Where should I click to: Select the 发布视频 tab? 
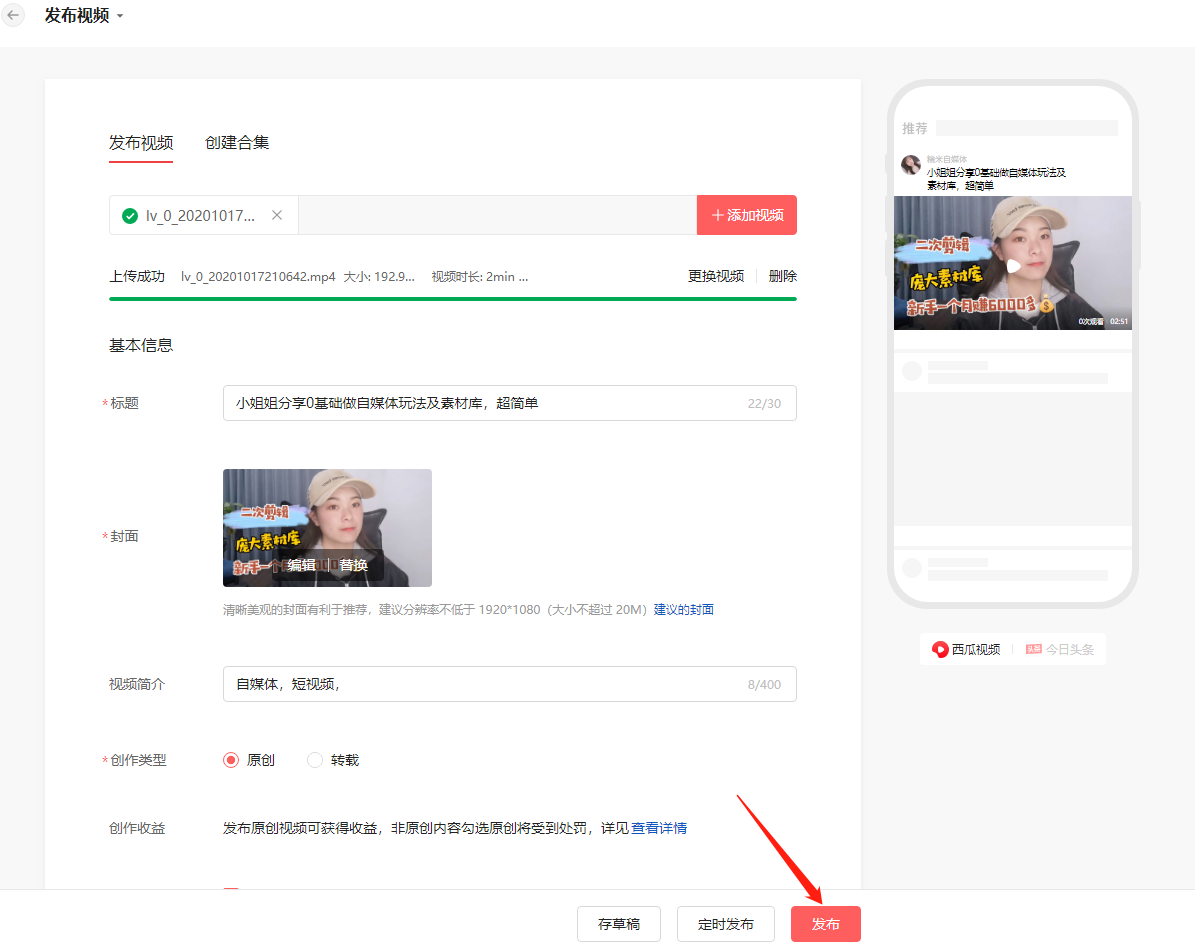point(140,142)
